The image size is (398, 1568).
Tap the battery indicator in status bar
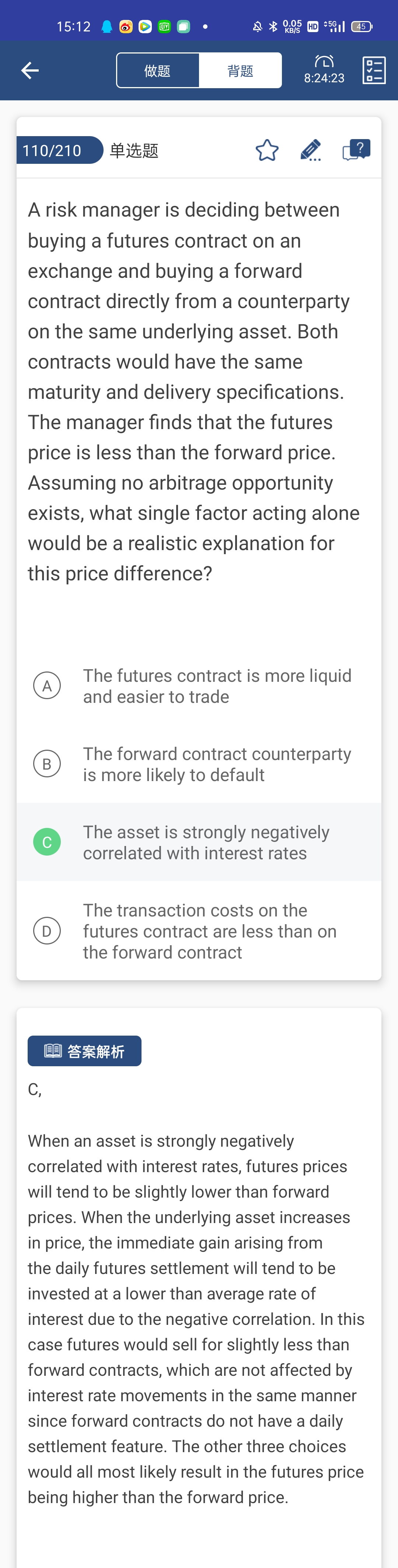click(x=362, y=27)
